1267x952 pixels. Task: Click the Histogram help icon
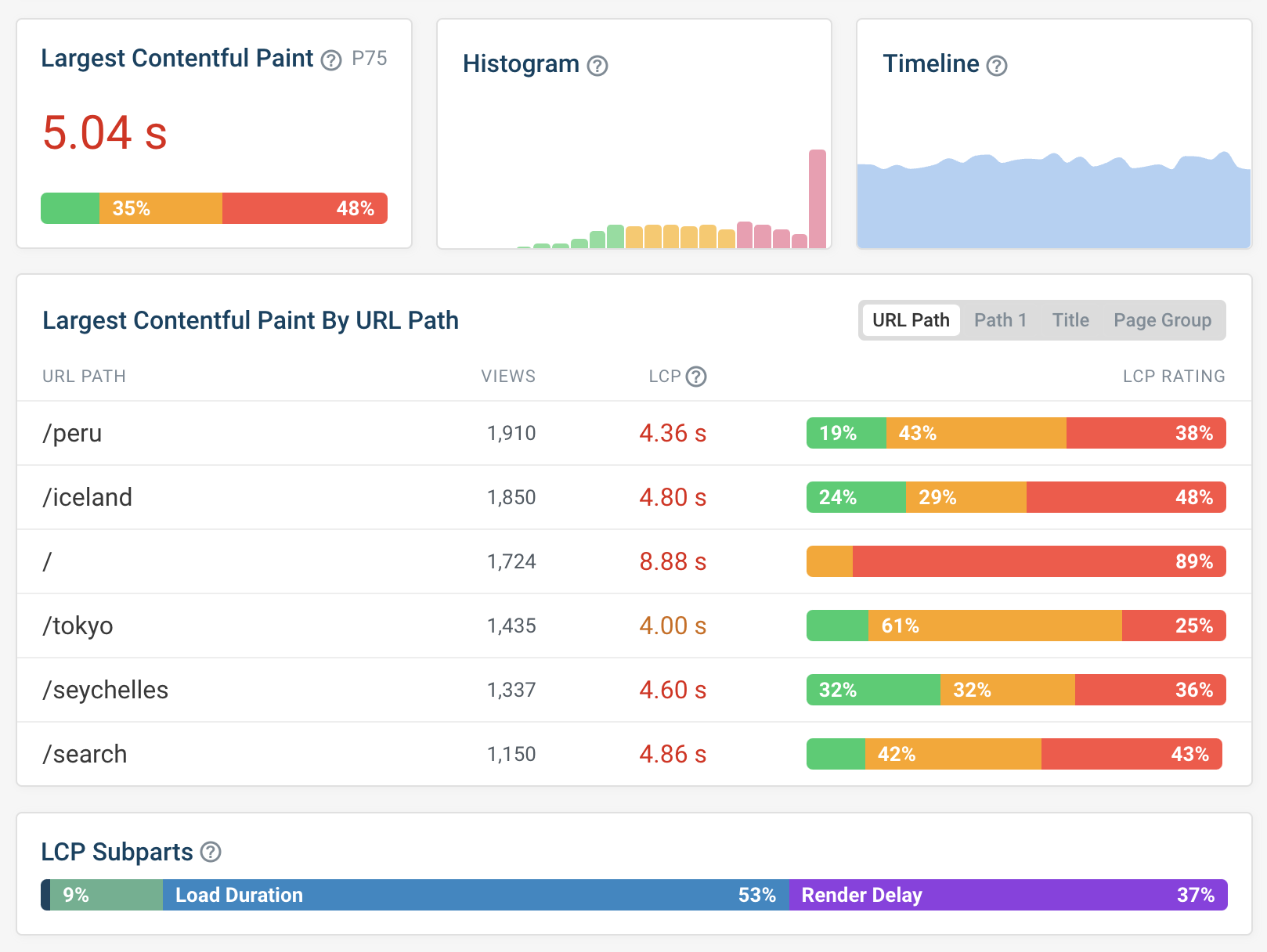(x=597, y=66)
